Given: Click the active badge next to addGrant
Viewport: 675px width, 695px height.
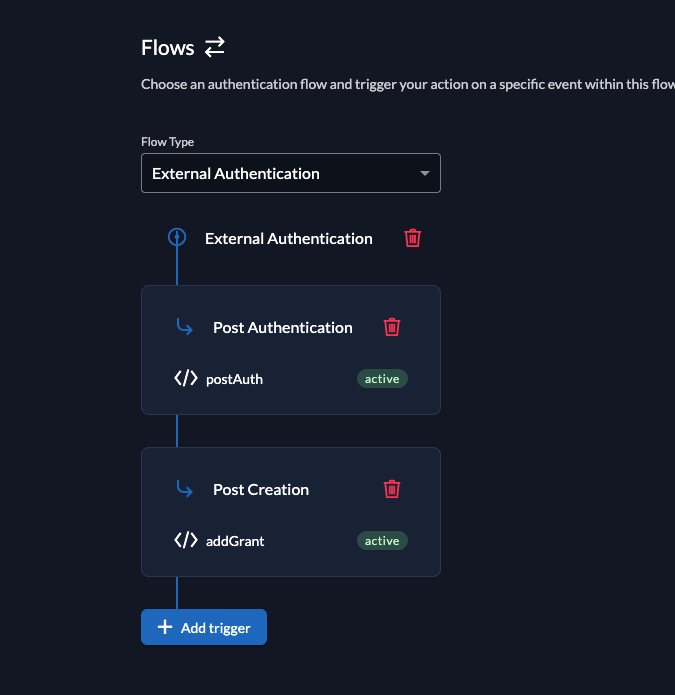Looking at the screenshot, I should coord(382,541).
